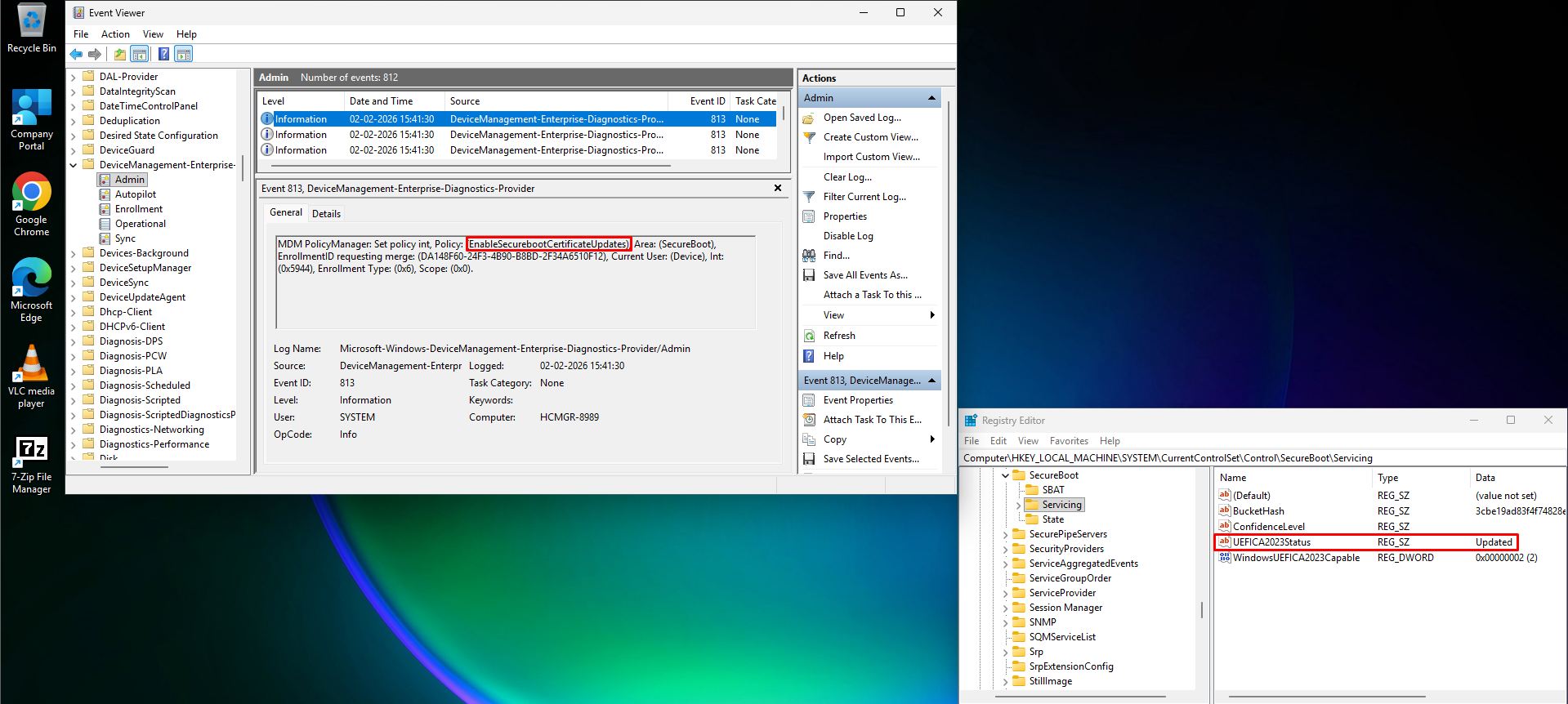Select the Autopilot log in the tree
The image size is (1568, 704).
pos(136,194)
